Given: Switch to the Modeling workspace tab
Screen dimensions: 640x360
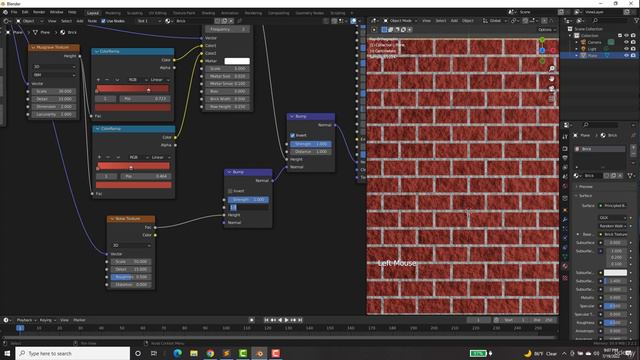Looking at the screenshot, I should (113, 13).
